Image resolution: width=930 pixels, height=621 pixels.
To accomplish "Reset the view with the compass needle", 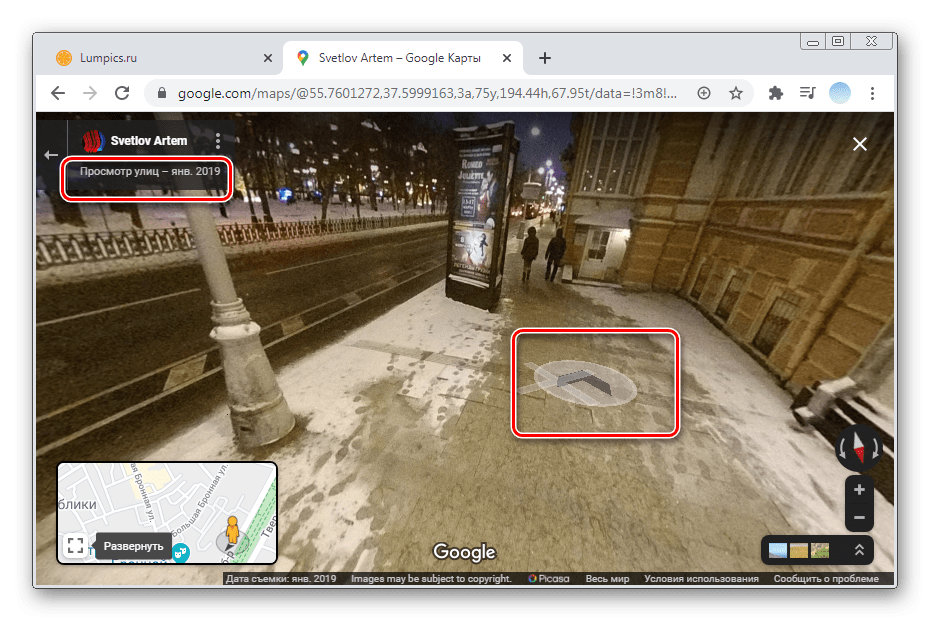I will (x=859, y=448).
